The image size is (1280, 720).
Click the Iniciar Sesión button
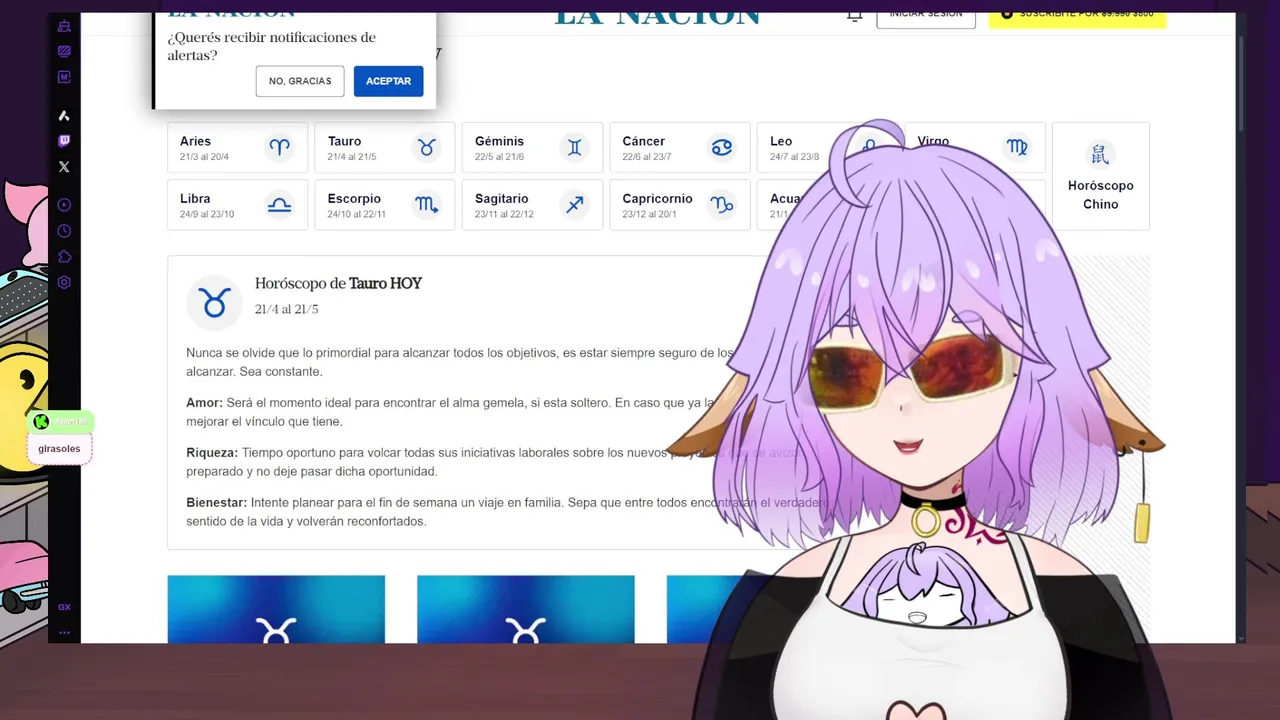pos(926,18)
